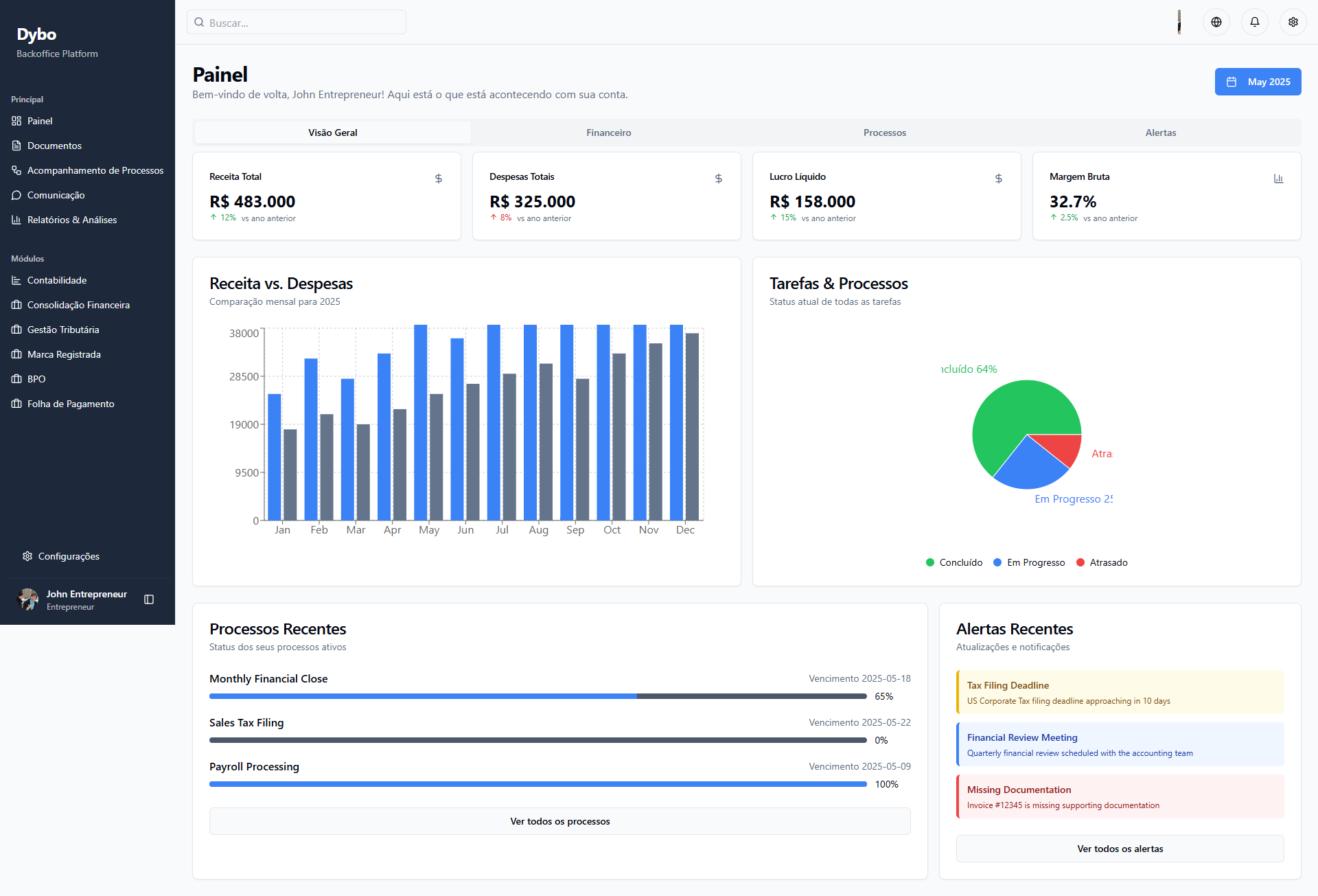The width and height of the screenshot is (1318, 896).
Task: Click the Documentos file icon
Action: [x=16, y=146]
